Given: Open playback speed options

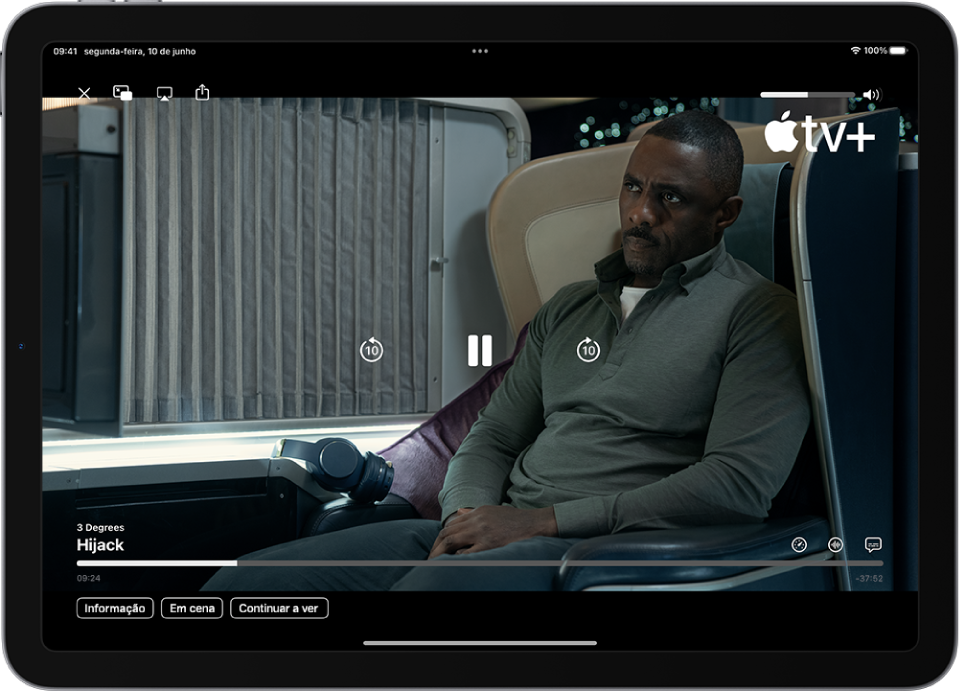Looking at the screenshot, I should click(x=799, y=544).
